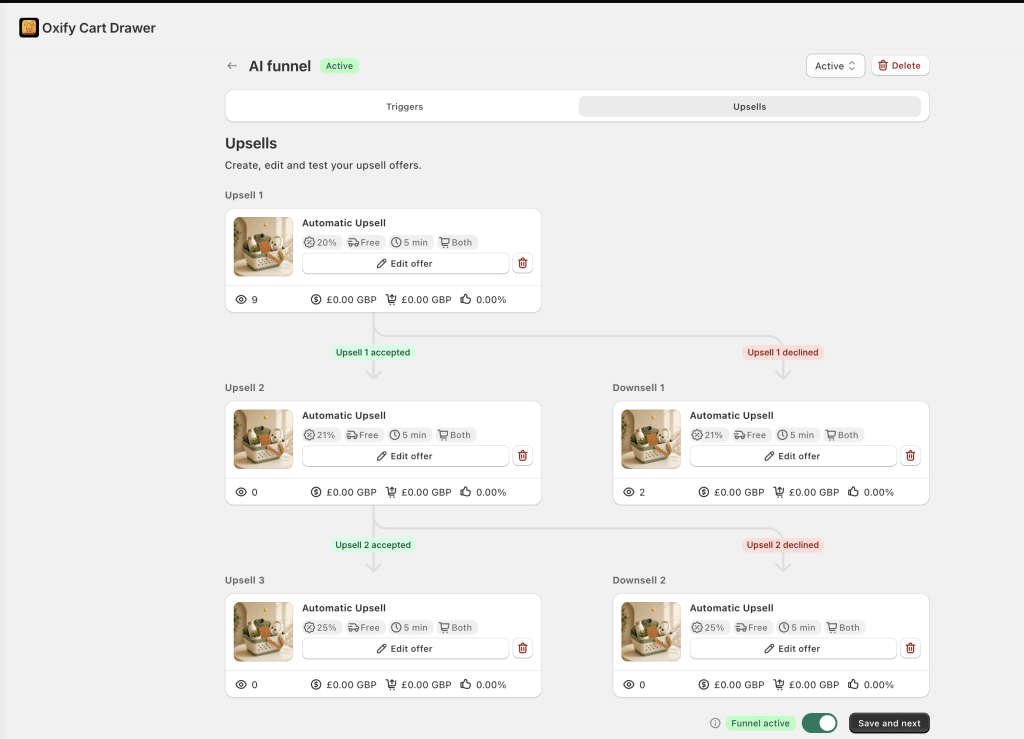Image resolution: width=1024 pixels, height=739 pixels.
Task: Click the Free shipping badge on Downsell 1
Action: click(x=751, y=435)
